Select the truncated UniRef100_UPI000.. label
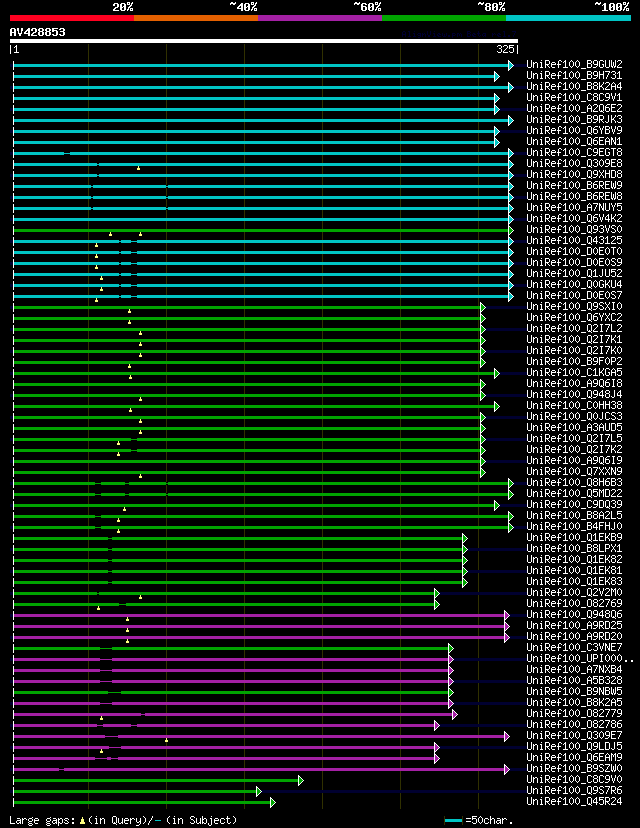Viewport: 640px width, 828px height. click(580, 658)
